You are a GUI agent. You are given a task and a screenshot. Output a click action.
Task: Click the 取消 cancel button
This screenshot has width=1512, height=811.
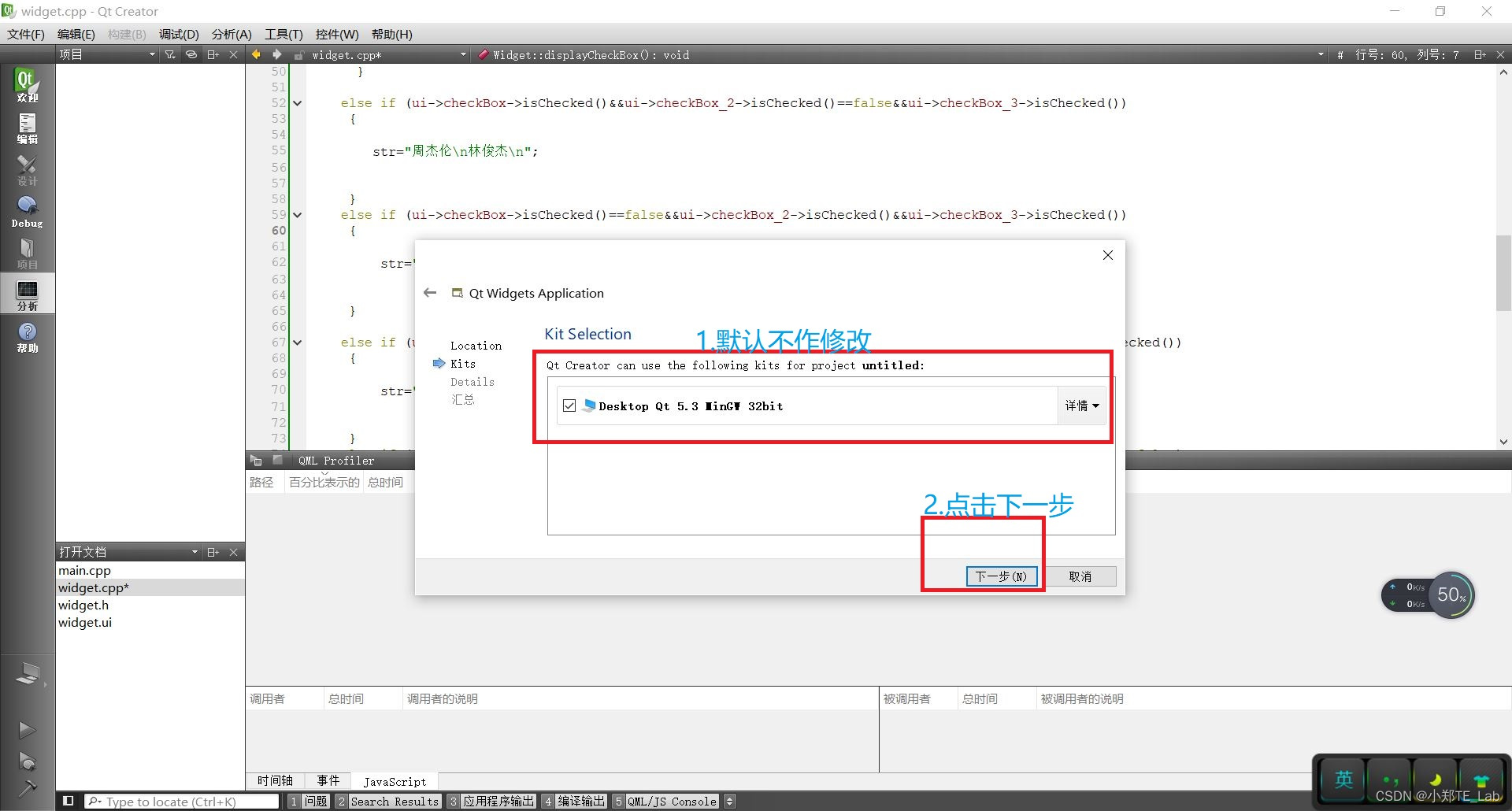(x=1080, y=576)
